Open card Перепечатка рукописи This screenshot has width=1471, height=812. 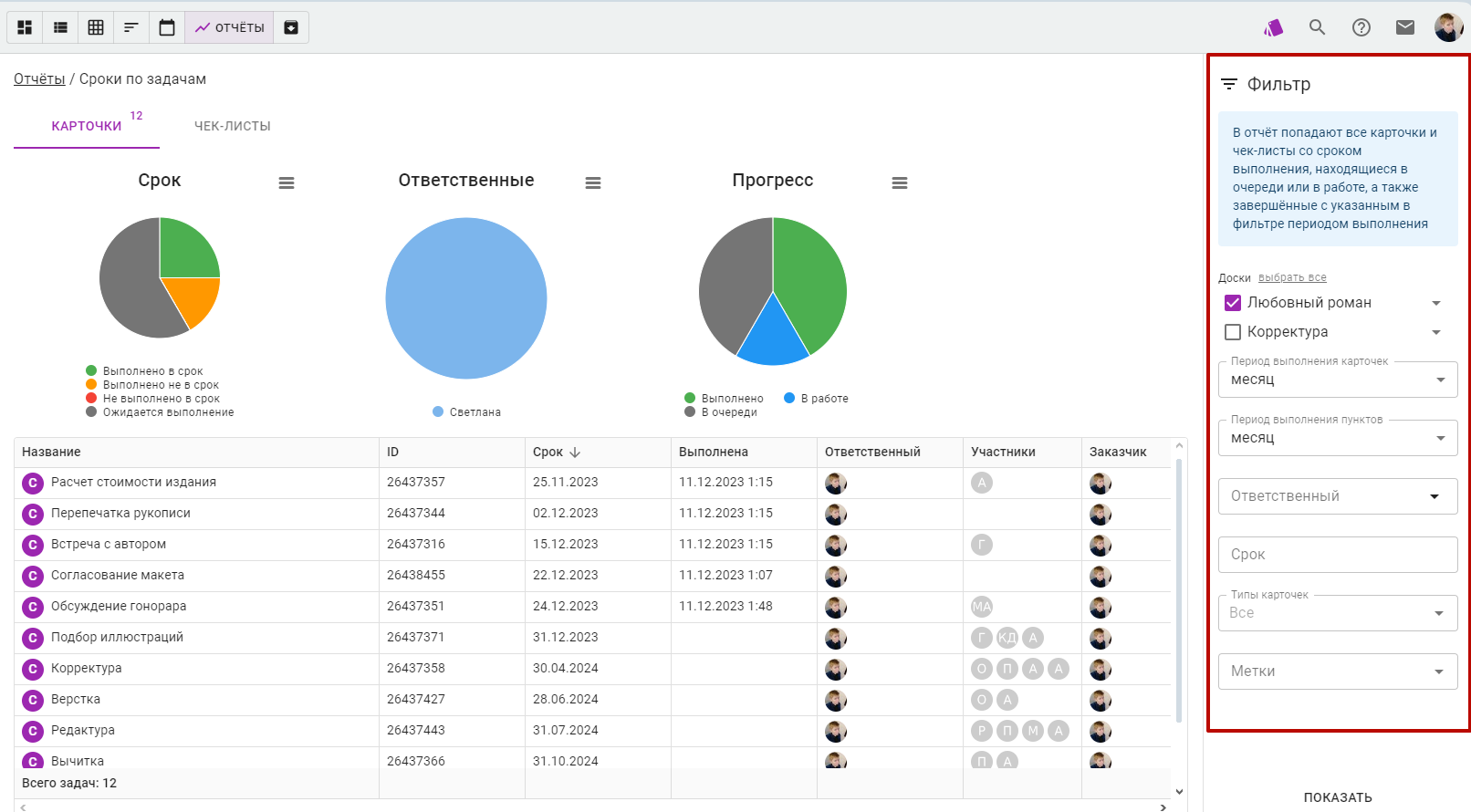(x=120, y=514)
